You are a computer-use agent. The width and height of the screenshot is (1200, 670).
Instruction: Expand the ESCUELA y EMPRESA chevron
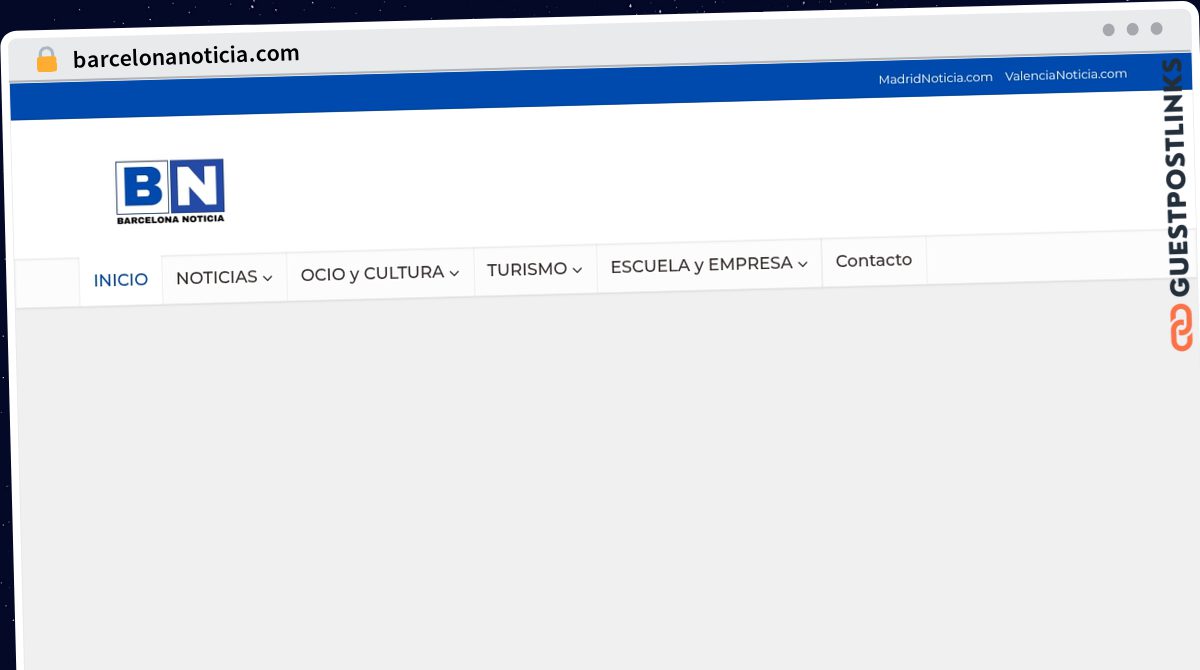[802, 265]
